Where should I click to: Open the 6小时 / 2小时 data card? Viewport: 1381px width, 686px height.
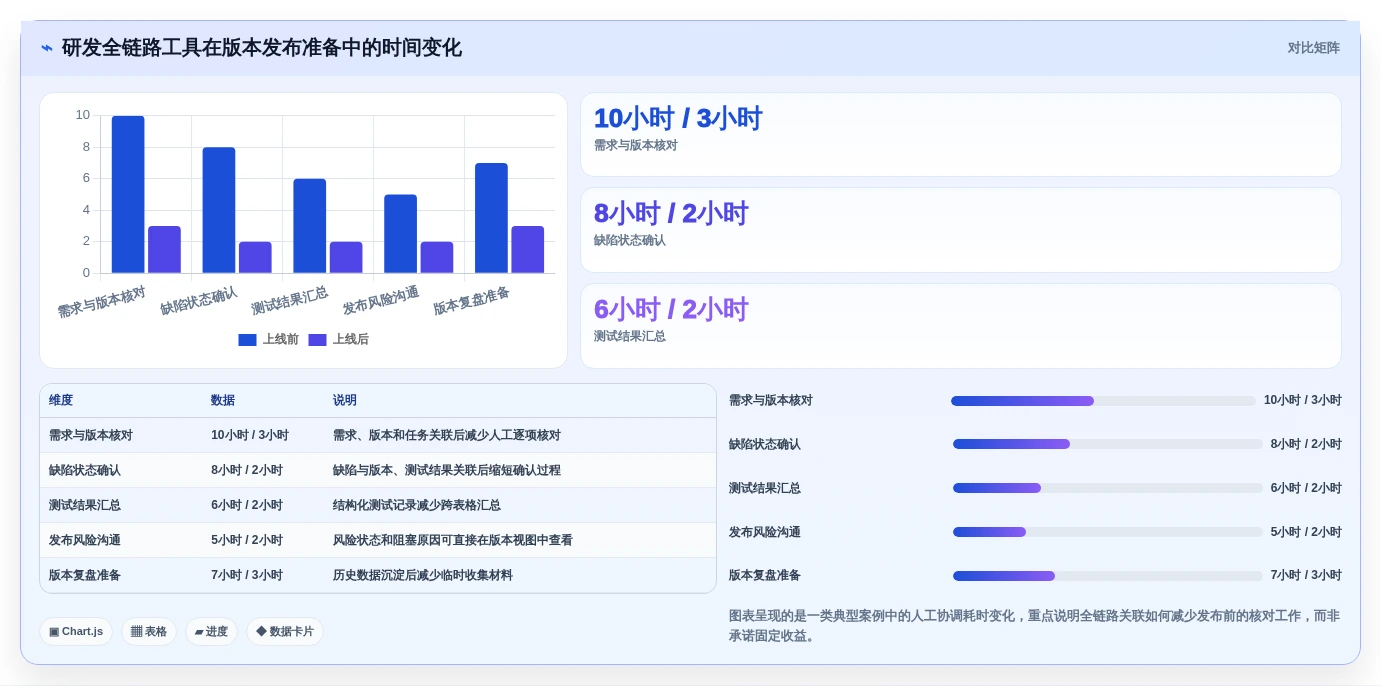point(961,326)
